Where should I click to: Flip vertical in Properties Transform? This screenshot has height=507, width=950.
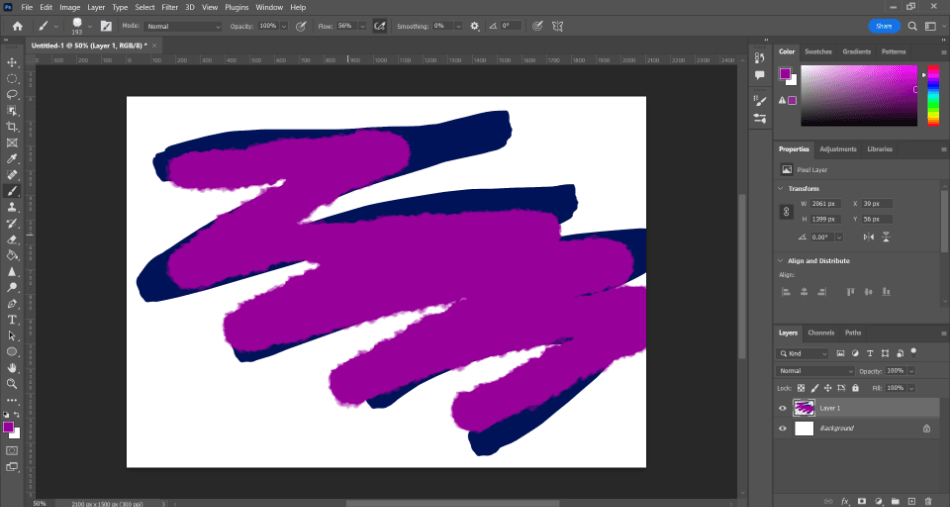pyautogui.click(x=886, y=237)
